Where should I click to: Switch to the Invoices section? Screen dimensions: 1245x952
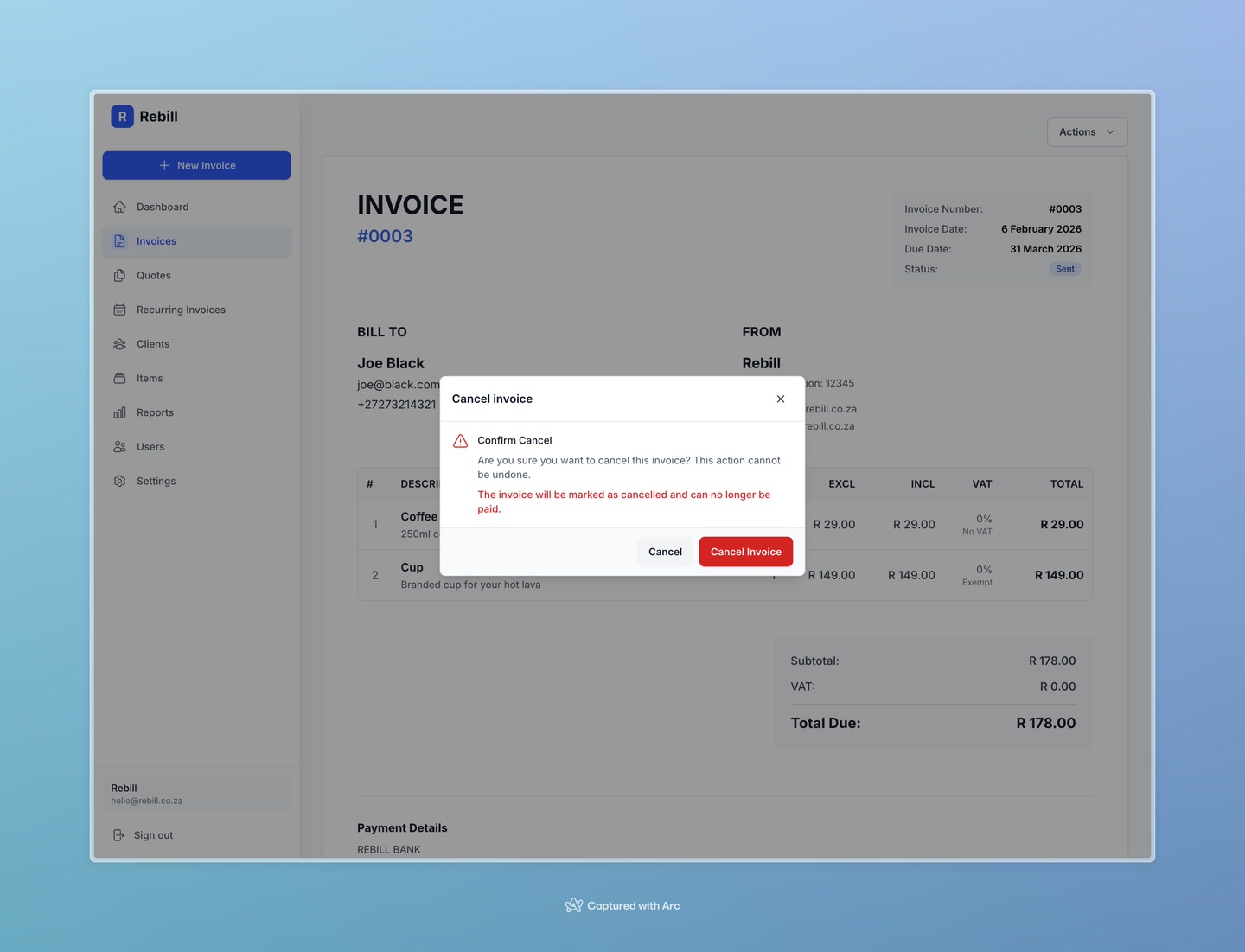pyautogui.click(x=156, y=241)
